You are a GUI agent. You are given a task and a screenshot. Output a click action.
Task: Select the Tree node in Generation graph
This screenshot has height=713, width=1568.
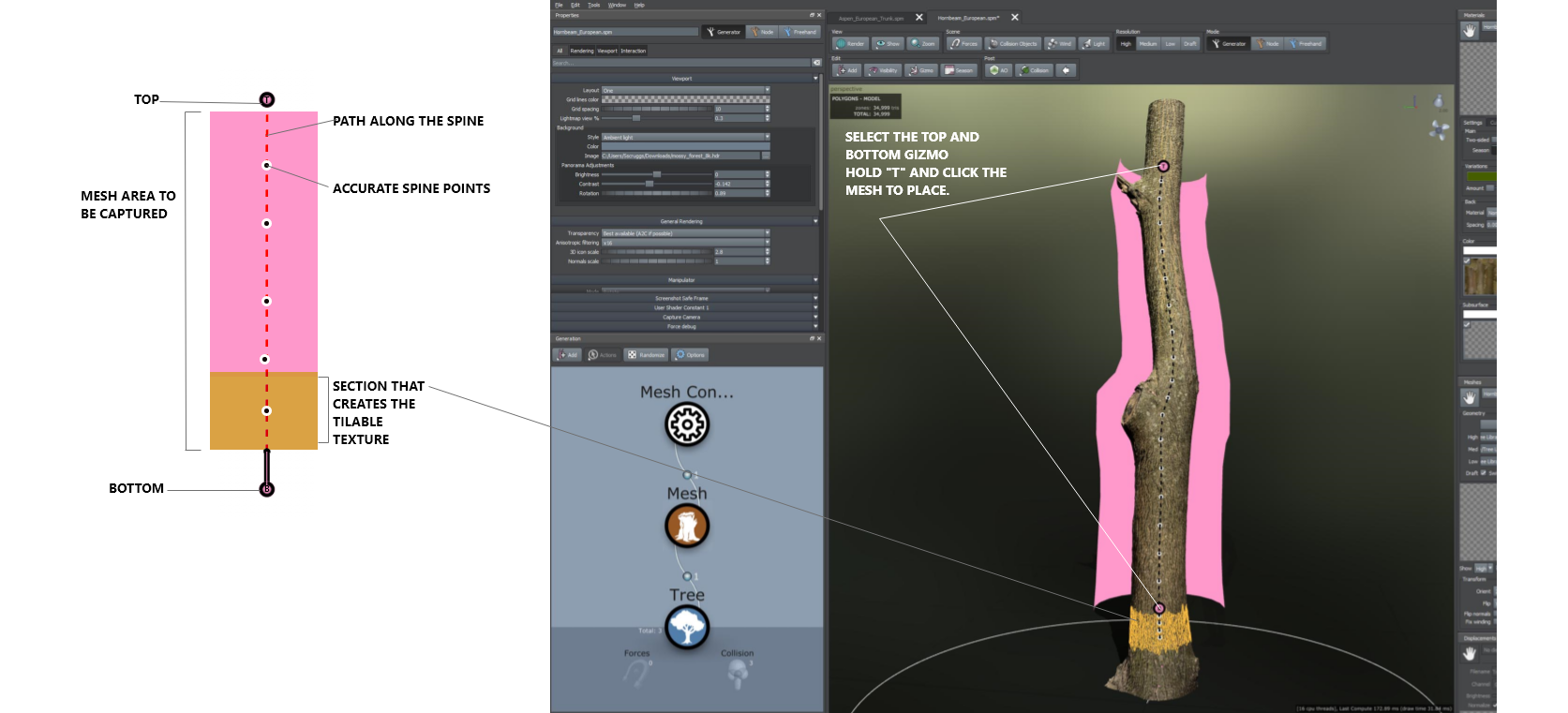point(687,627)
